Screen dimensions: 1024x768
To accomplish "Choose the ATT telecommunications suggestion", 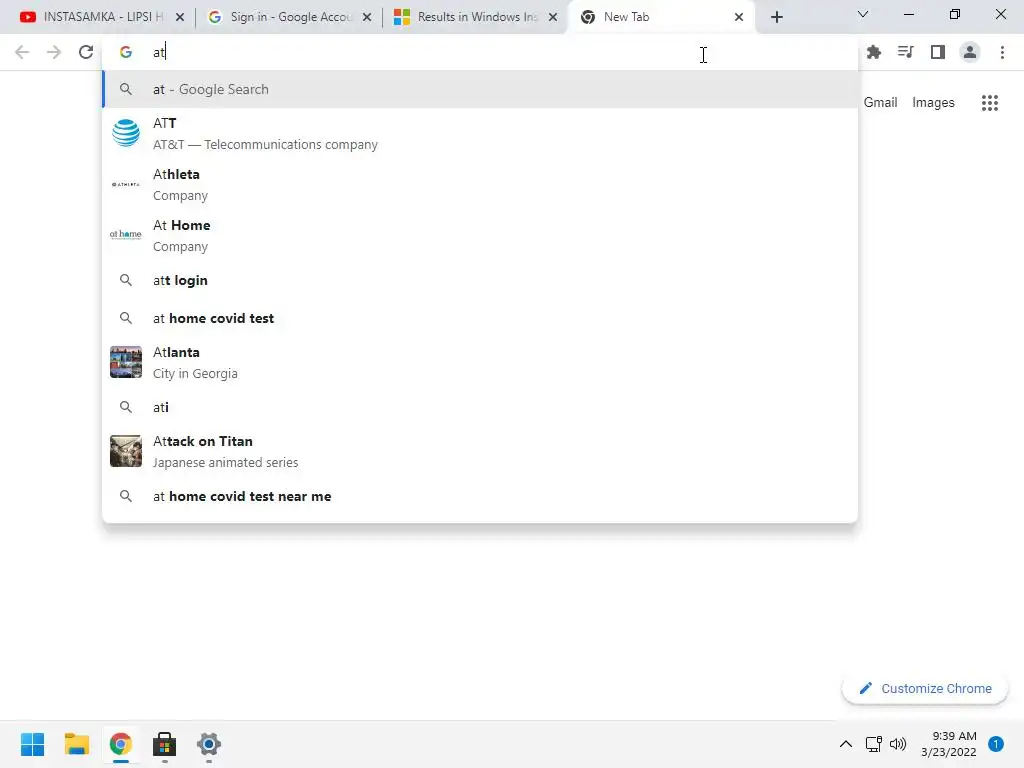I will pos(480,133).
